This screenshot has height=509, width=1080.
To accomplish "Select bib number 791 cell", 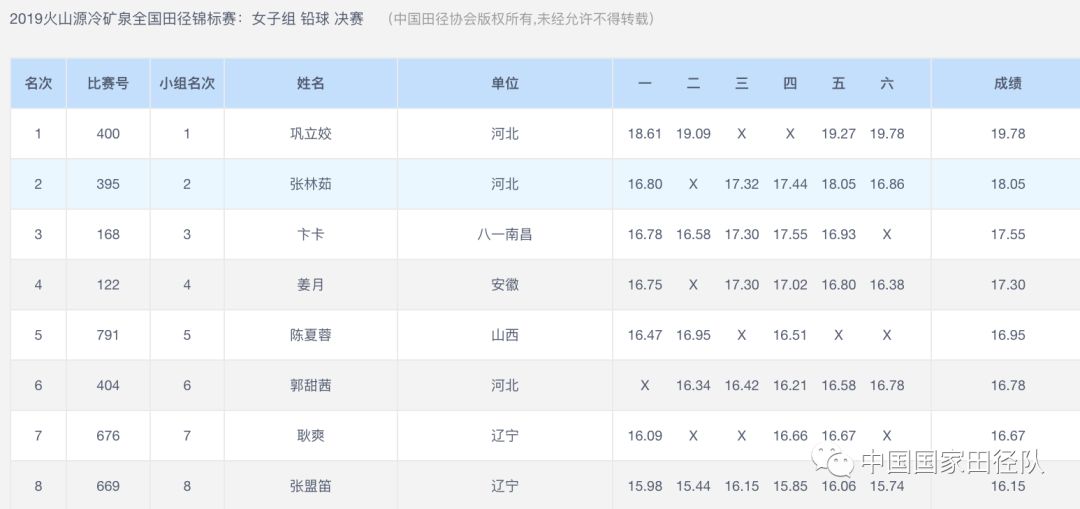I will [x=108, y=335].
